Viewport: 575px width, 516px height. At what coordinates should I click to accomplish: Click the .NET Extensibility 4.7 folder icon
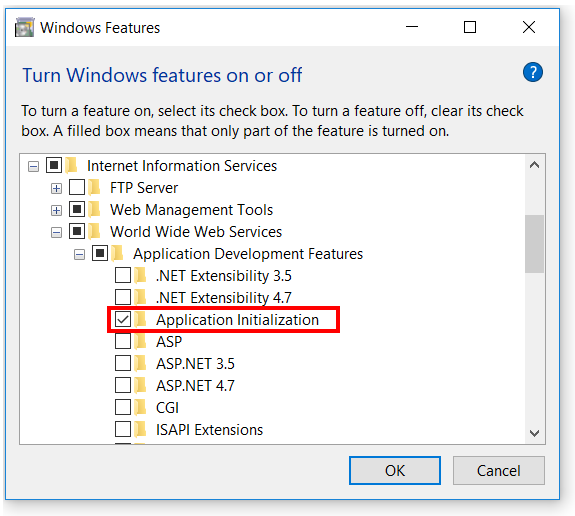(x=140, y=297)
